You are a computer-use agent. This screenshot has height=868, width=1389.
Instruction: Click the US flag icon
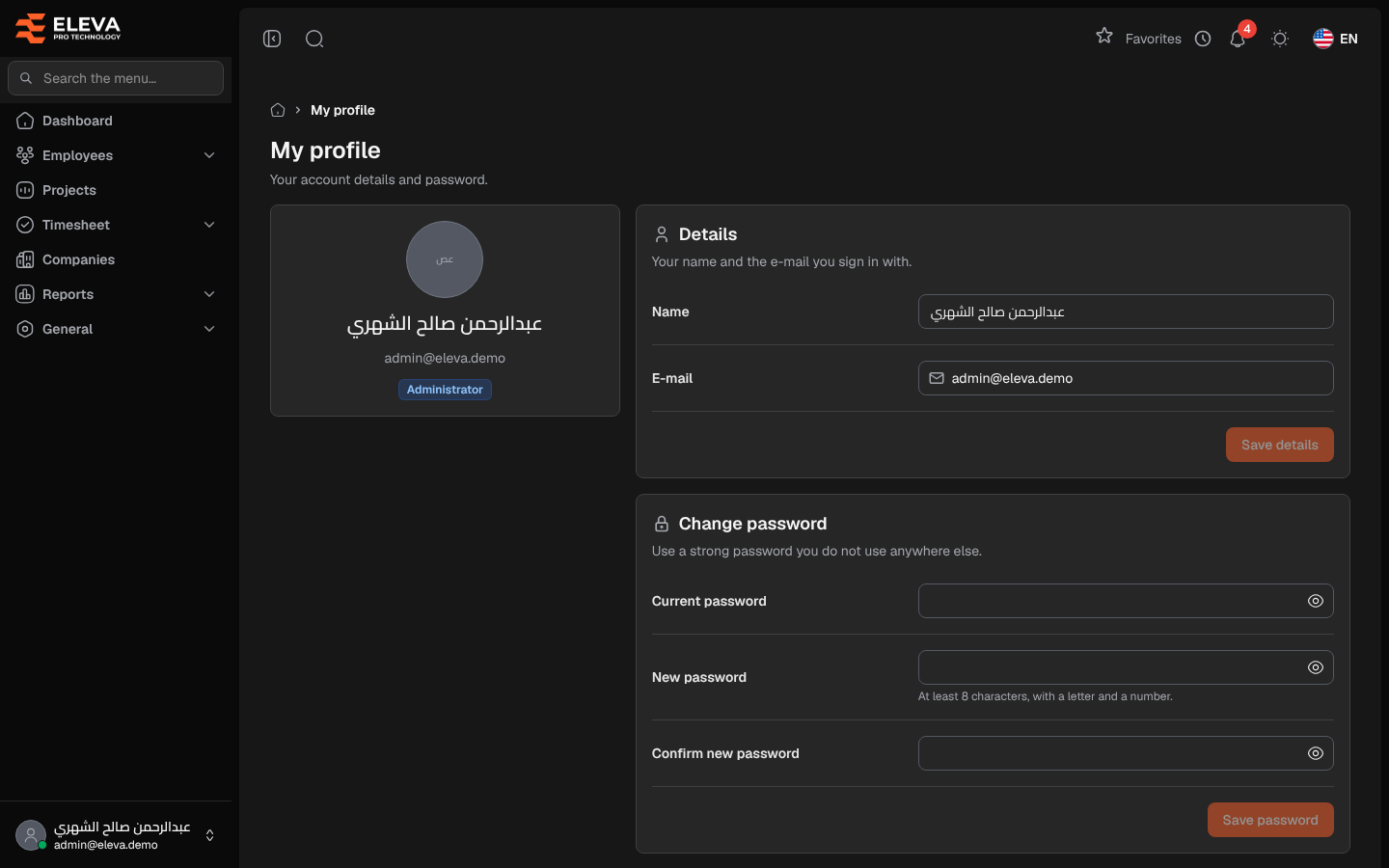[x=1323, y=39]
